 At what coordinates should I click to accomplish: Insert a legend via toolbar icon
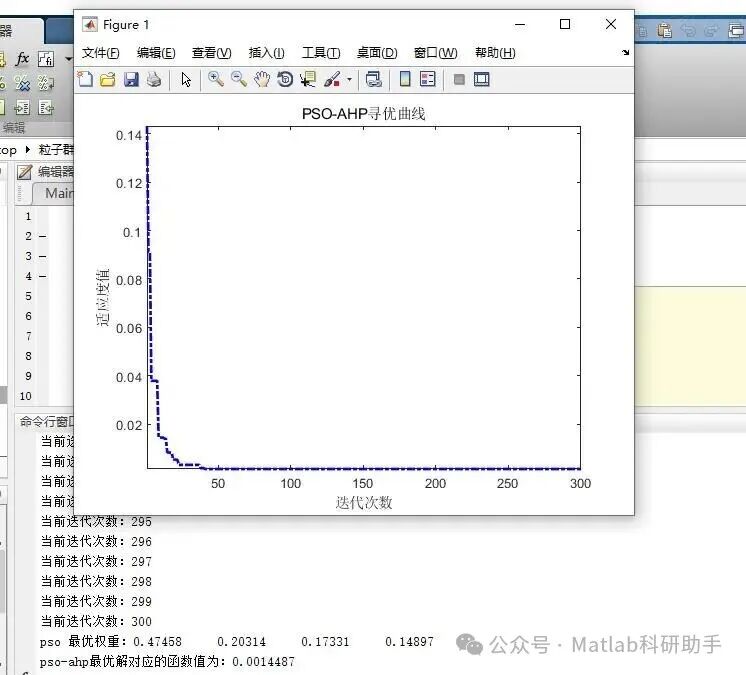[x=428, y=79]
